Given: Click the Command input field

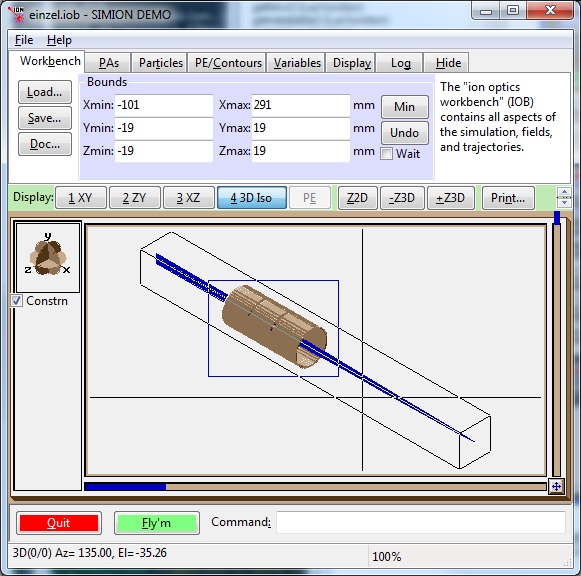Looking at the screenshot, I should coord(421,522).
